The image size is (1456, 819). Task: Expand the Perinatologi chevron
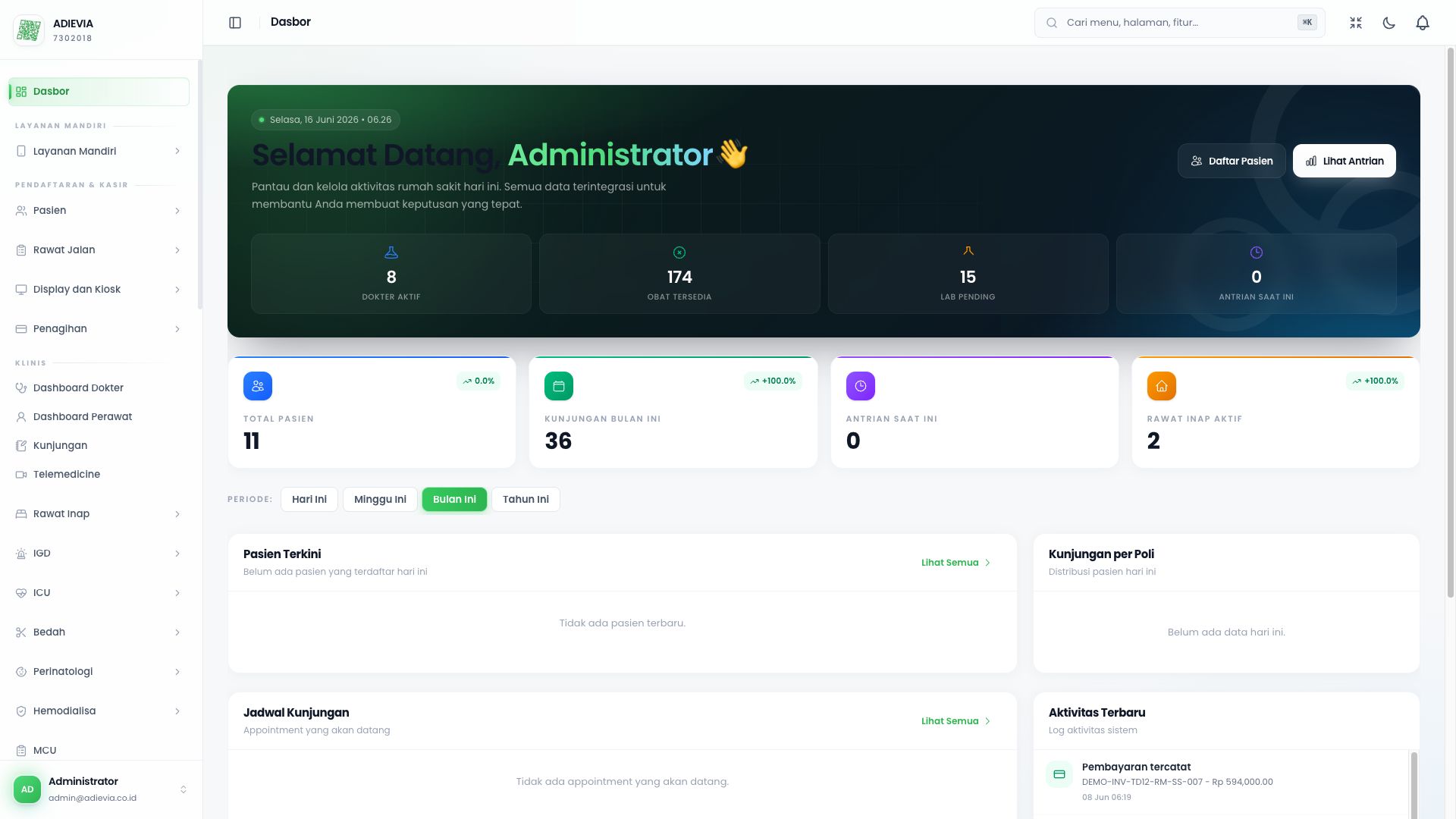click(x=177, y=672)
